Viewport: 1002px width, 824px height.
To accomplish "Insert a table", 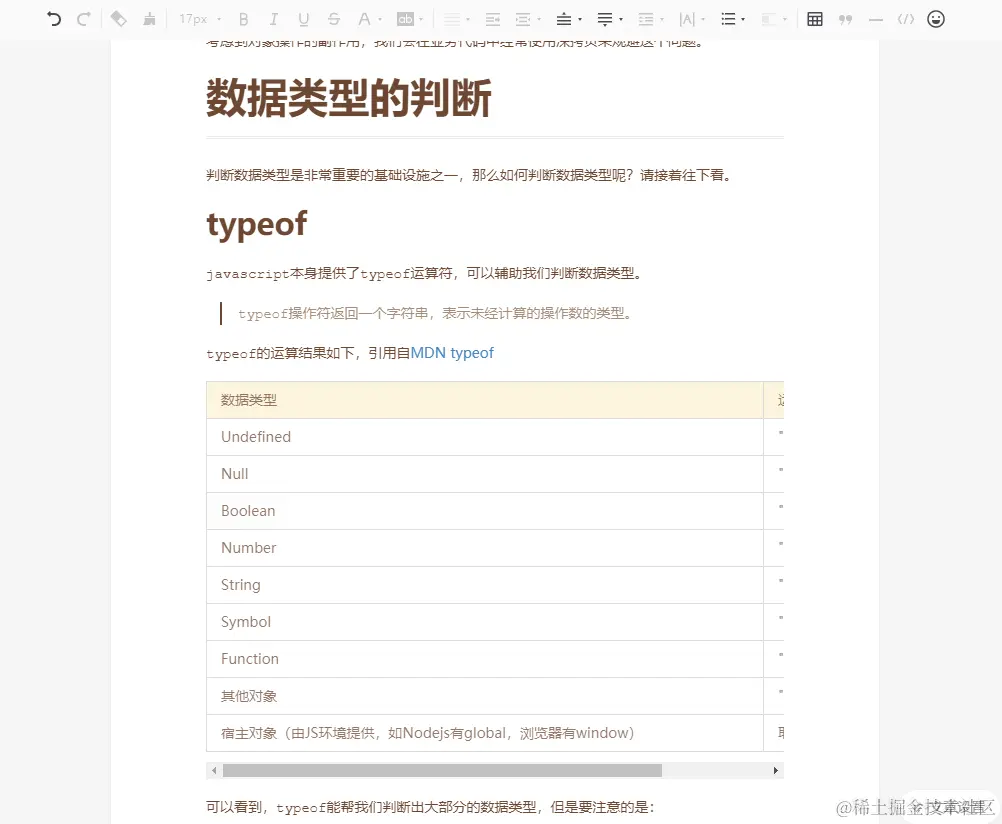I will click(814, 18).
